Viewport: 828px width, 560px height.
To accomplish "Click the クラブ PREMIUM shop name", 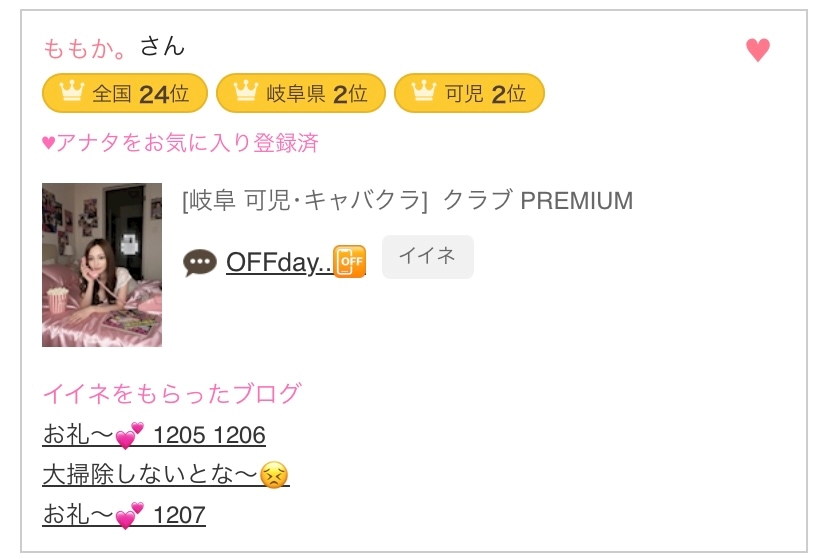I will (x=537, y=201).
